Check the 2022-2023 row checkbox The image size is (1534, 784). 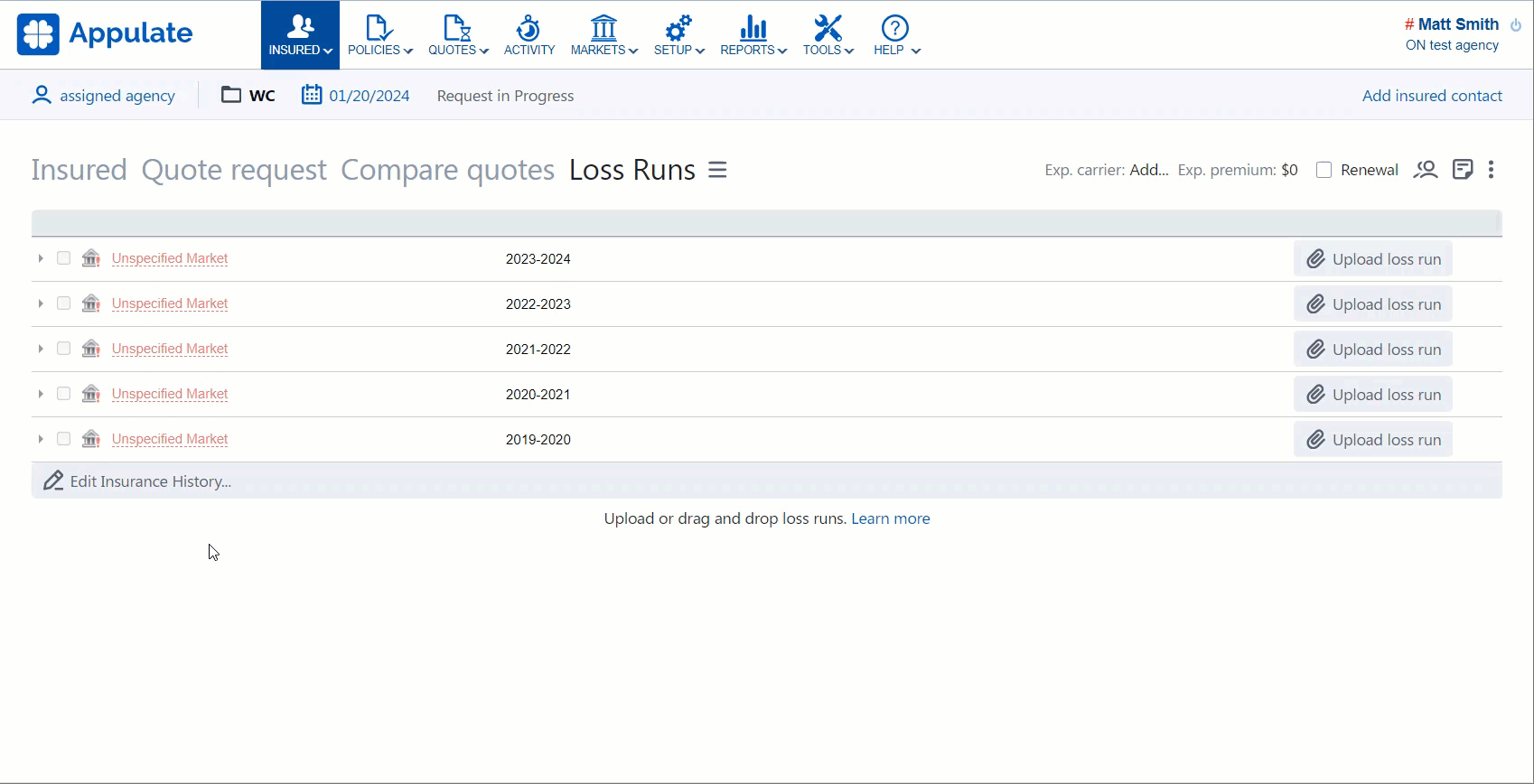pyautogui.click(x=63, y=303)
